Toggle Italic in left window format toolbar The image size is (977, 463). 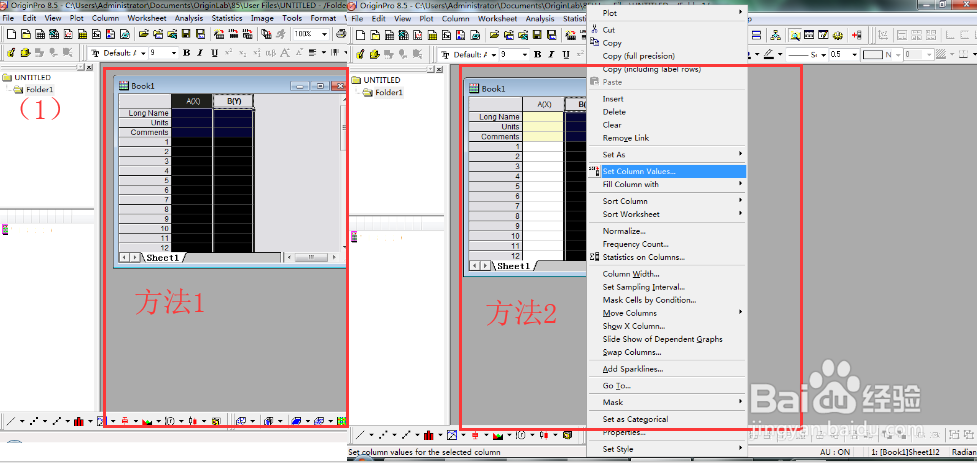click(201, 53)
